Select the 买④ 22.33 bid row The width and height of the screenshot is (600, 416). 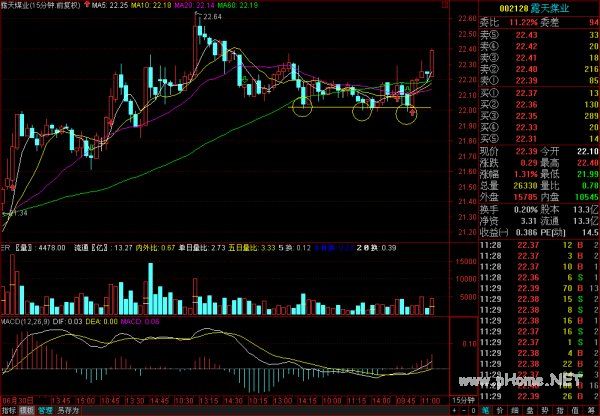pos(539,127)
